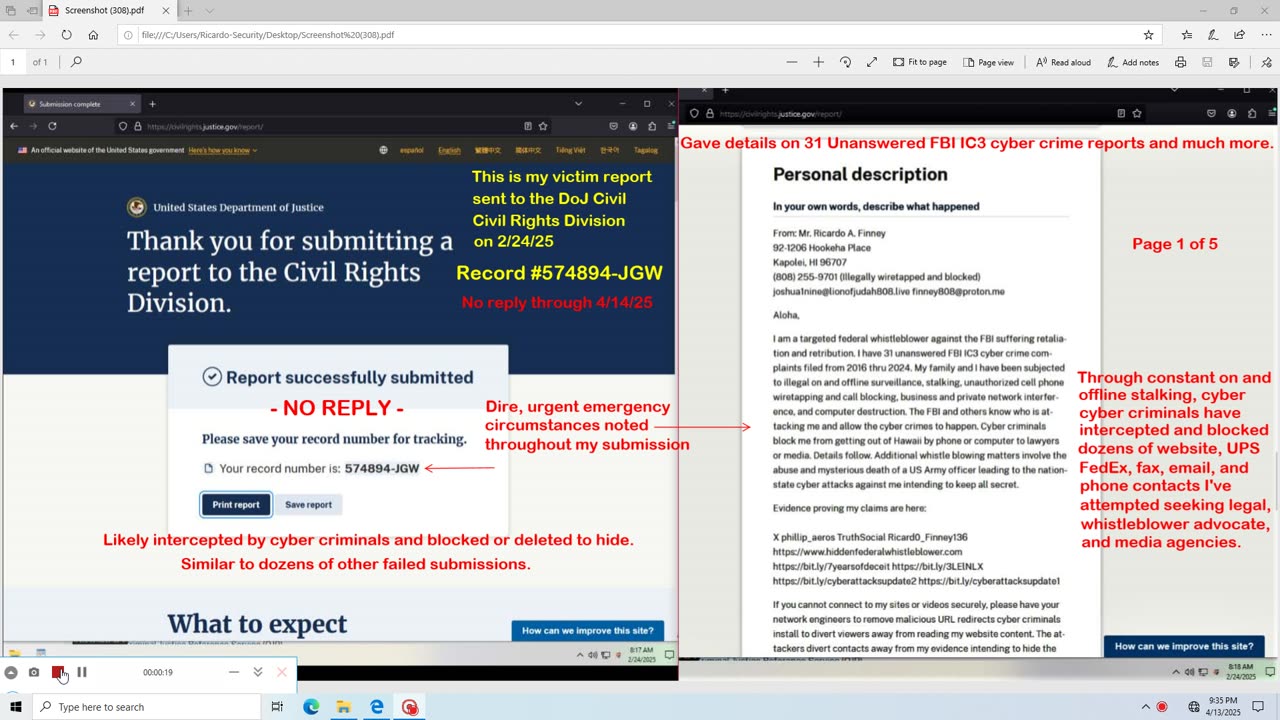This screenshot has height=720, width=1280.
Task: Add this page to favorites star
Action: (1148, 34)
